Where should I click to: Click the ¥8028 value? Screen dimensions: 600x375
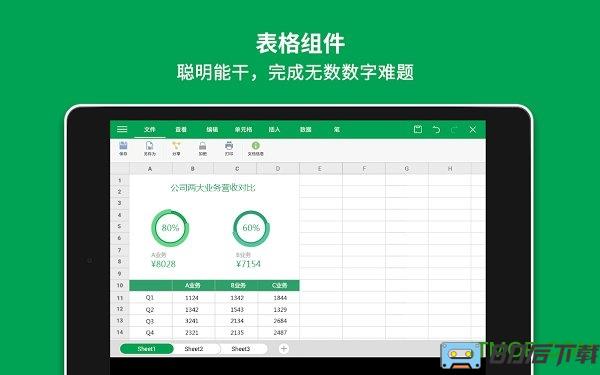coord(163,264)
